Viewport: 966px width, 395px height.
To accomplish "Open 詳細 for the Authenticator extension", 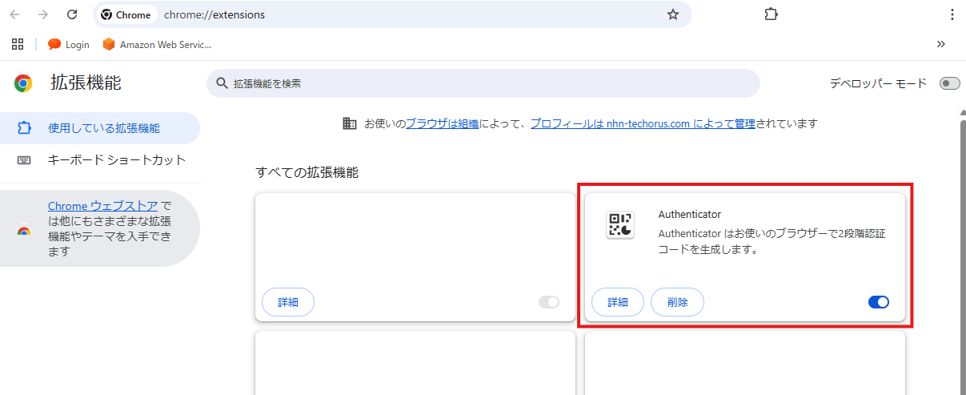I will coord(618,302).
